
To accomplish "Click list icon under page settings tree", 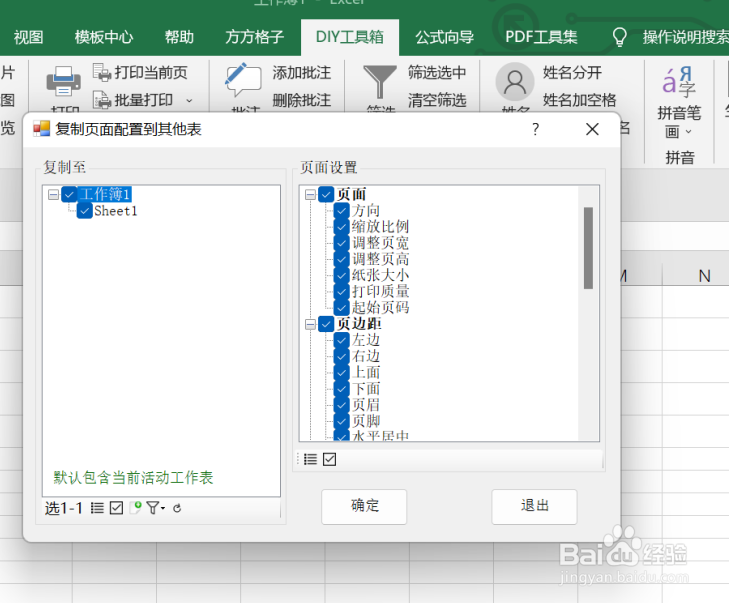I will (x=310, y=459).
